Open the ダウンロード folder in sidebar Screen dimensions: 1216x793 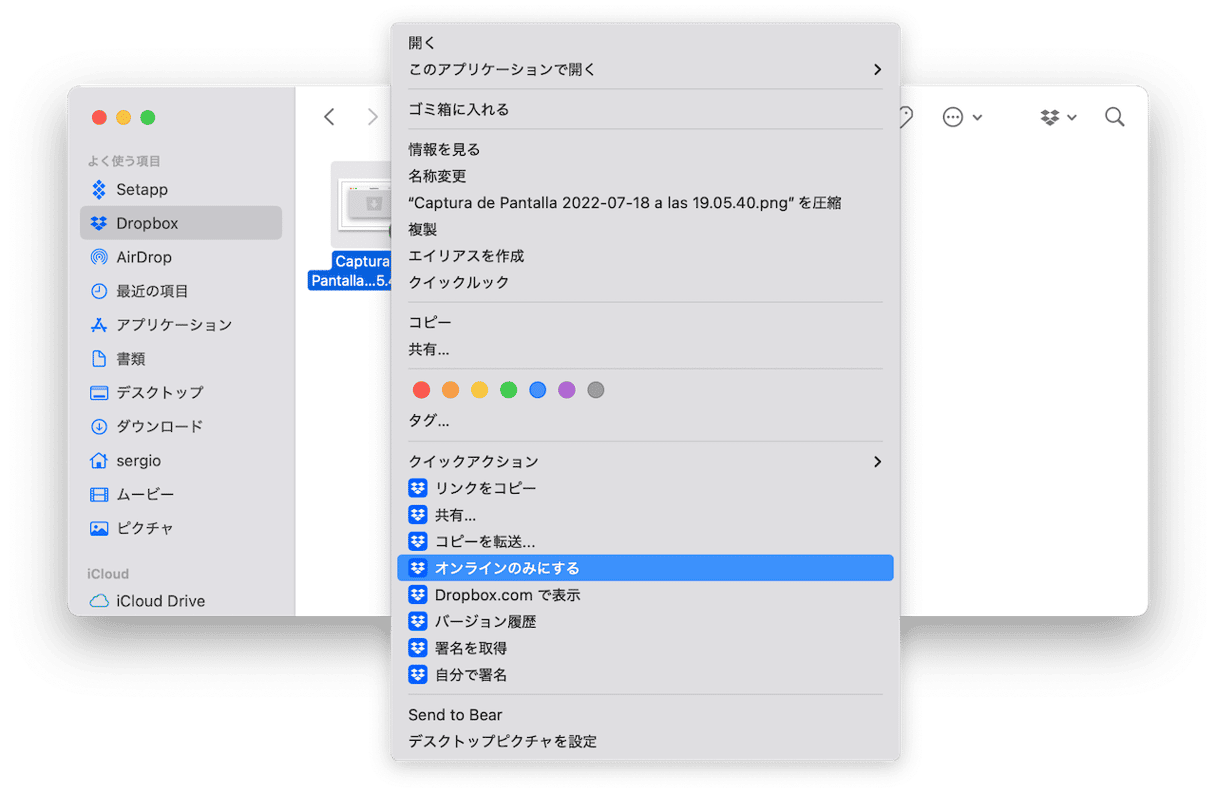159,426
